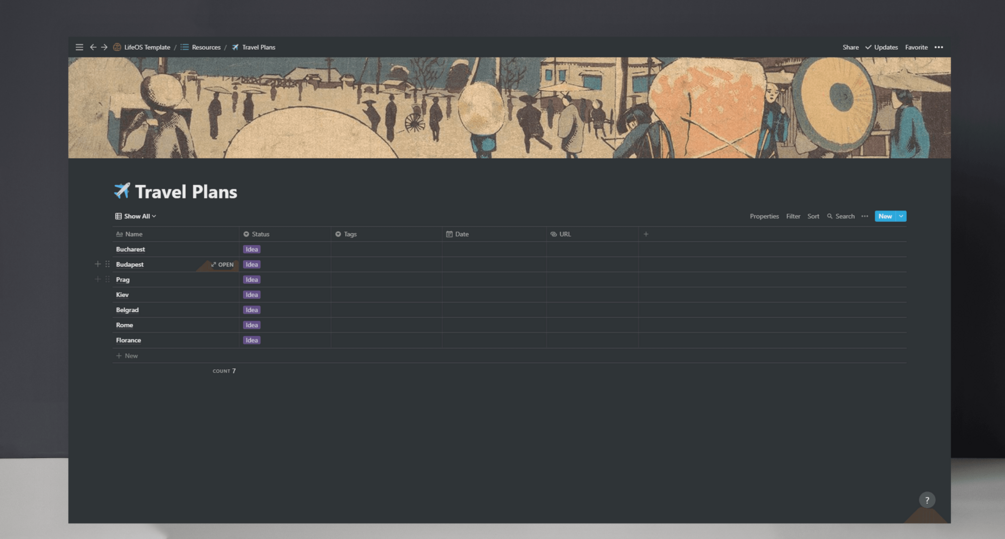Click the URL column header
This screenshot has width=1005, height=539.
point(592,235)
